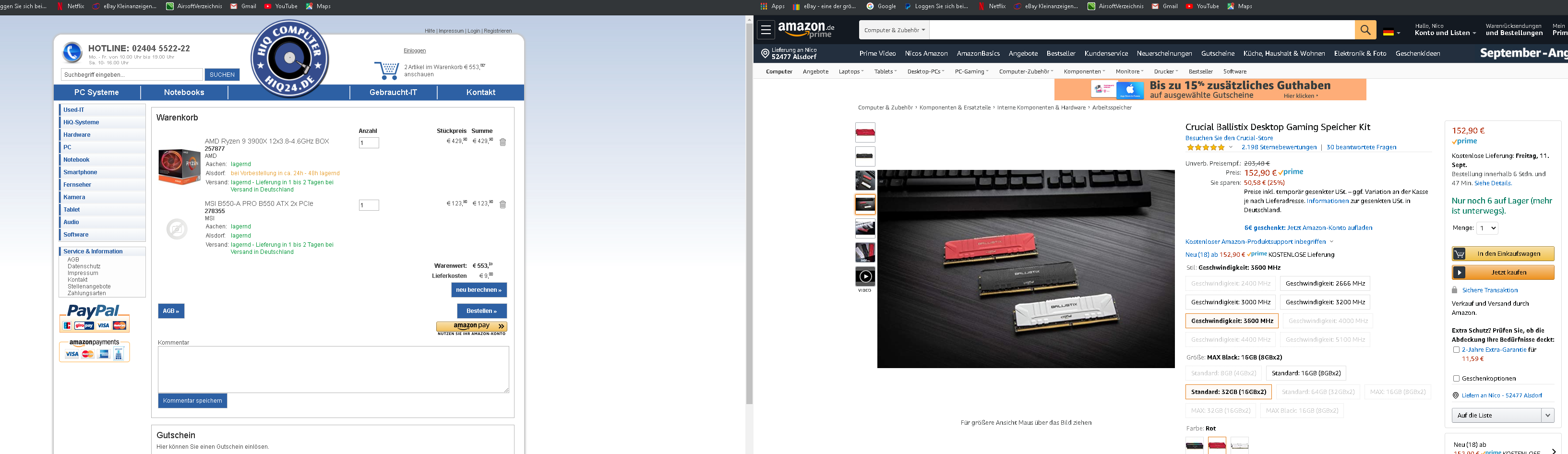The width and height of the screenshot is (1568, 454).
Task: Open the Notebooks tab
Action: (x=184, y=93)
